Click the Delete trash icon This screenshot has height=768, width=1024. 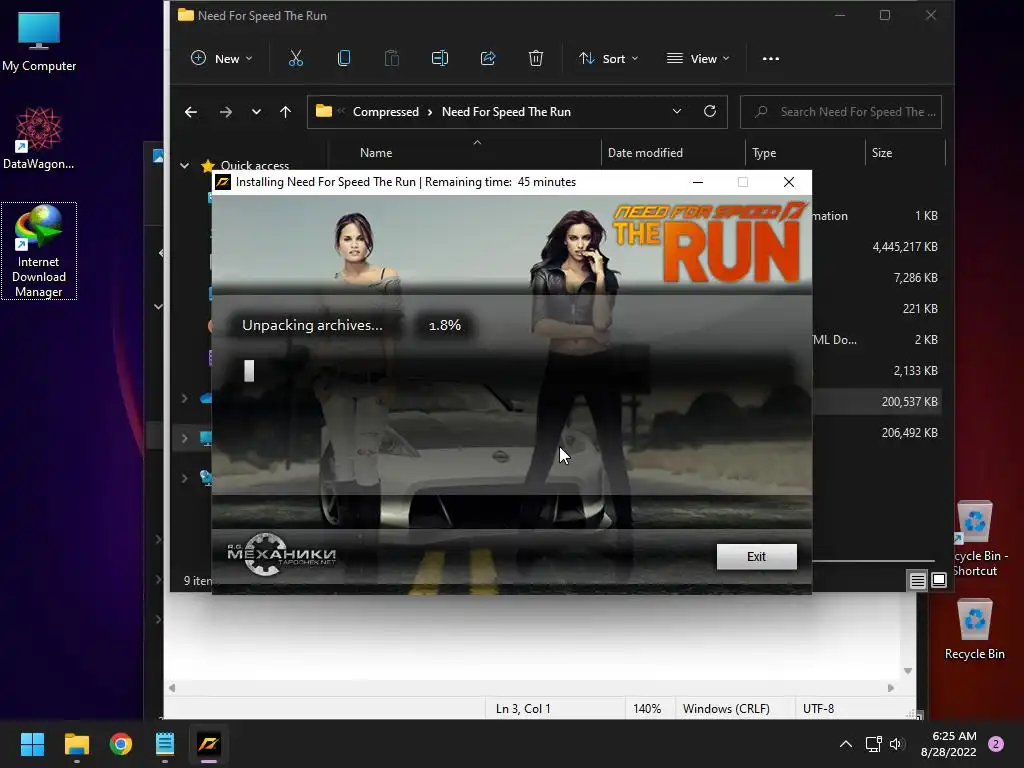tap(536, 59)
